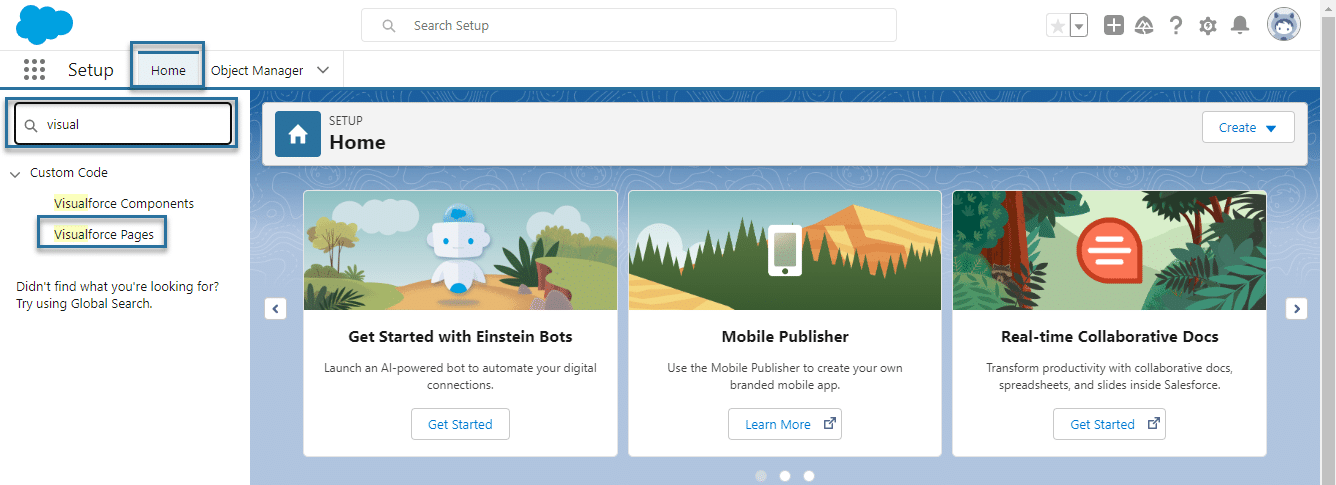The height and width of the screenshot is (485, 1336).
Task: Open the App Launcher grid icon
Action: coord(34,70)
